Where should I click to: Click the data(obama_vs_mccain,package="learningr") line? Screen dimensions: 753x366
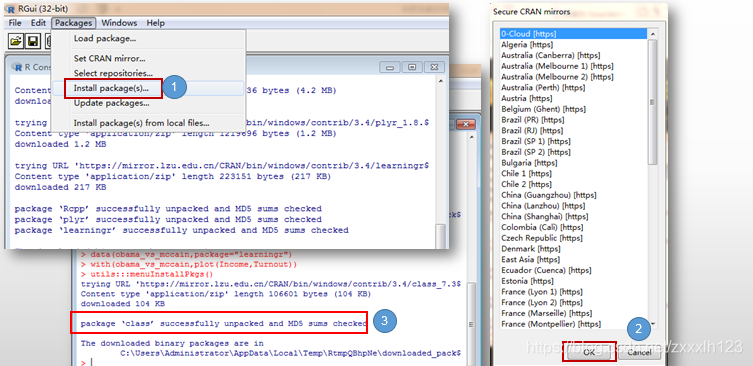[186, 254]
